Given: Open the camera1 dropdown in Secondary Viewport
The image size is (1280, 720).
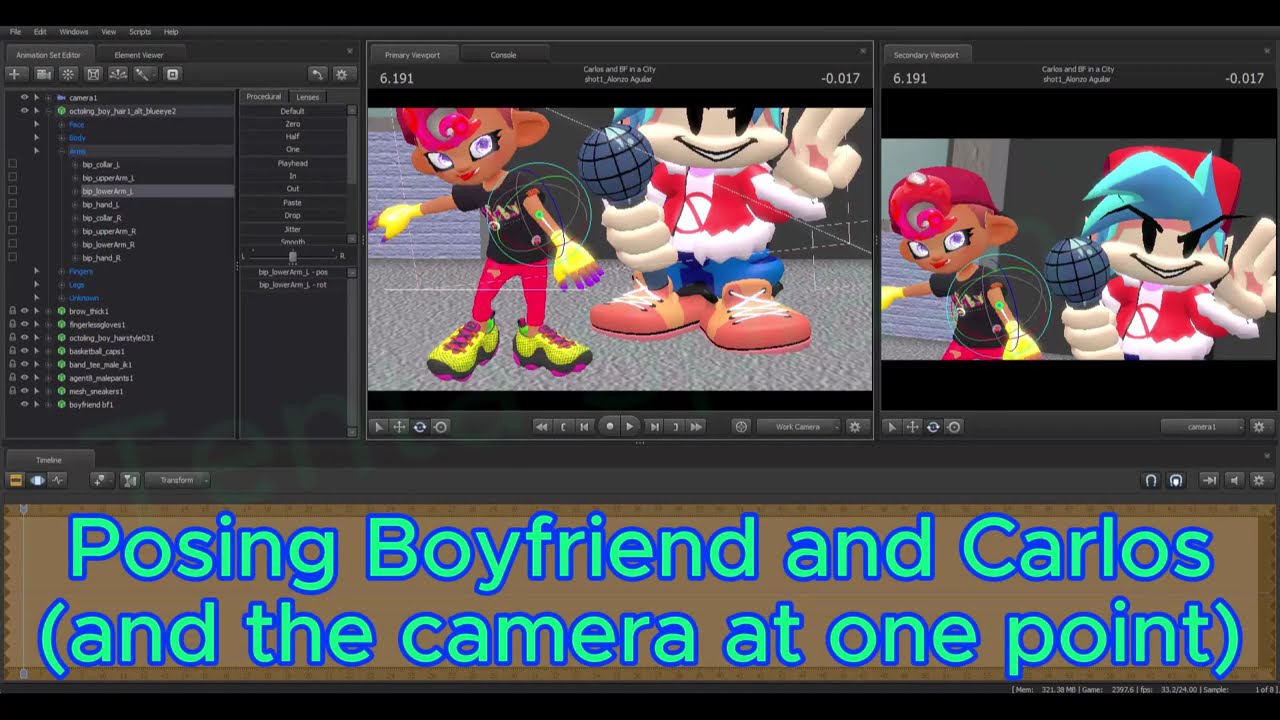Looking at the screenshot, I should click(x=1202, y=427).
